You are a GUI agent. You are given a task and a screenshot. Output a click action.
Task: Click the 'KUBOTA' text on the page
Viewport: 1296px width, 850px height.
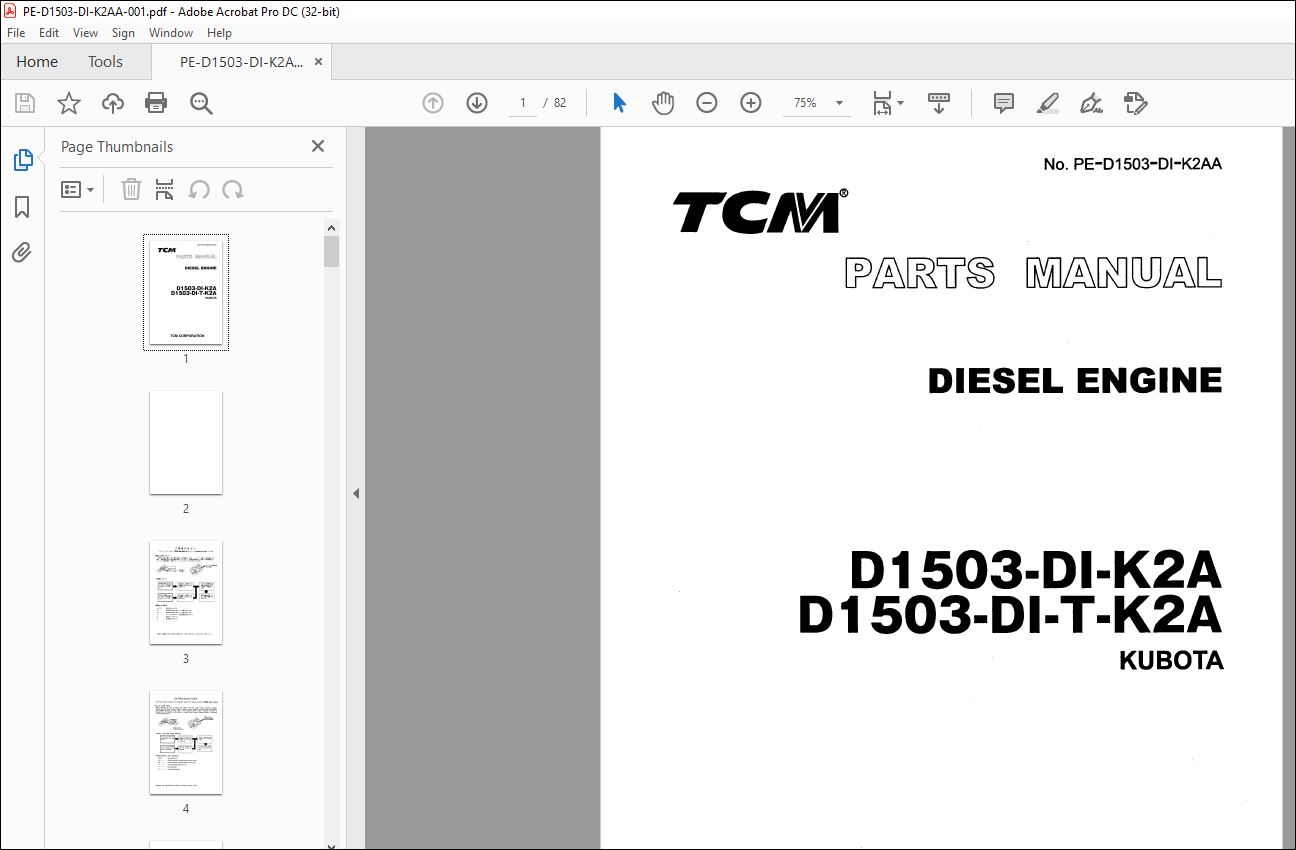click(1172, 660)
